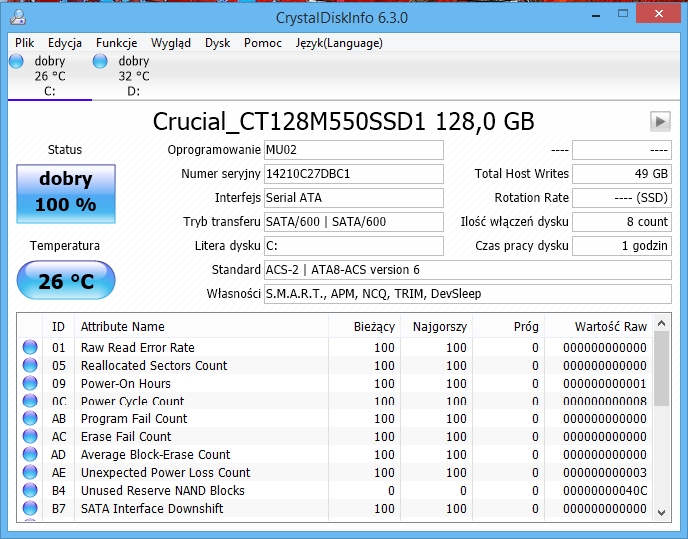Click the Własności field with S.M.A.R.T. features
Viewport: 688px width, 539px height.
coord(468,294)
